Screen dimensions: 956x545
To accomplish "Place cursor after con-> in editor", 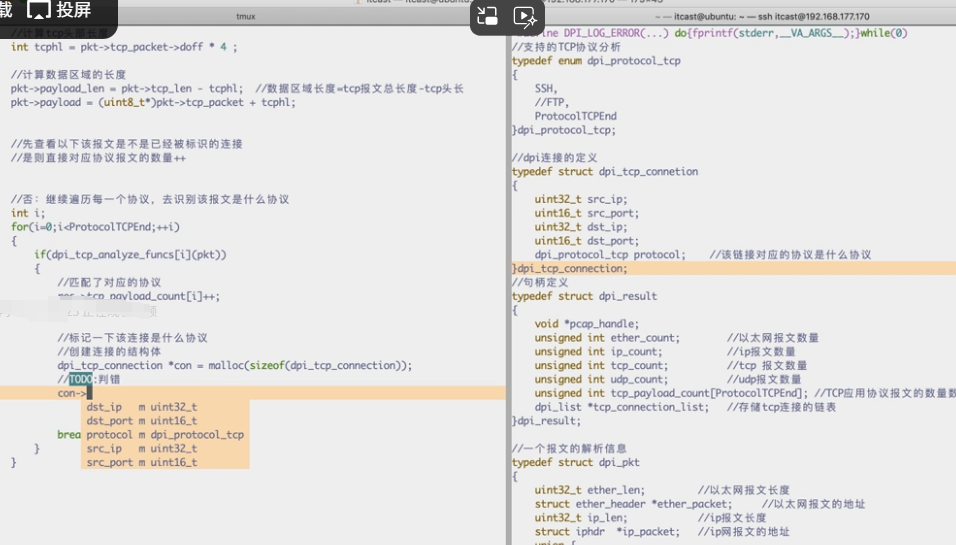I will (x=88, y=393).
